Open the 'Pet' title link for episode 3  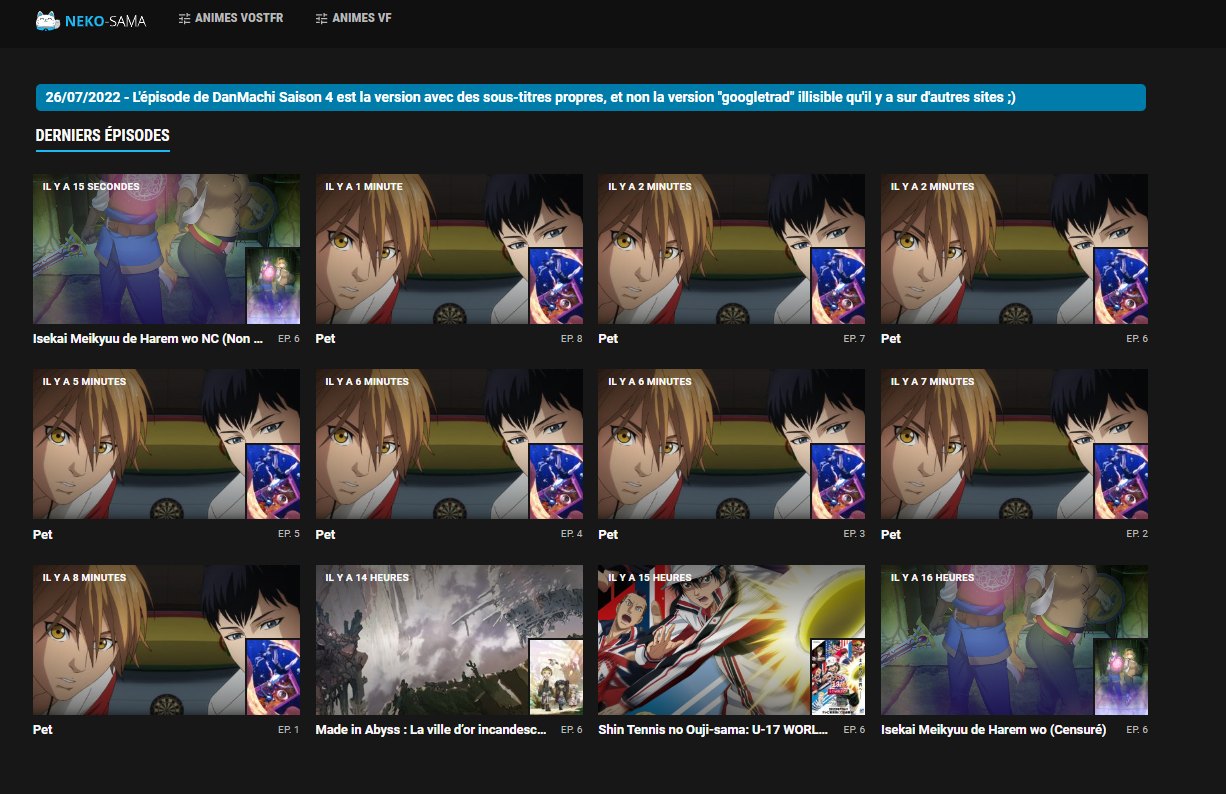point(608,535)
